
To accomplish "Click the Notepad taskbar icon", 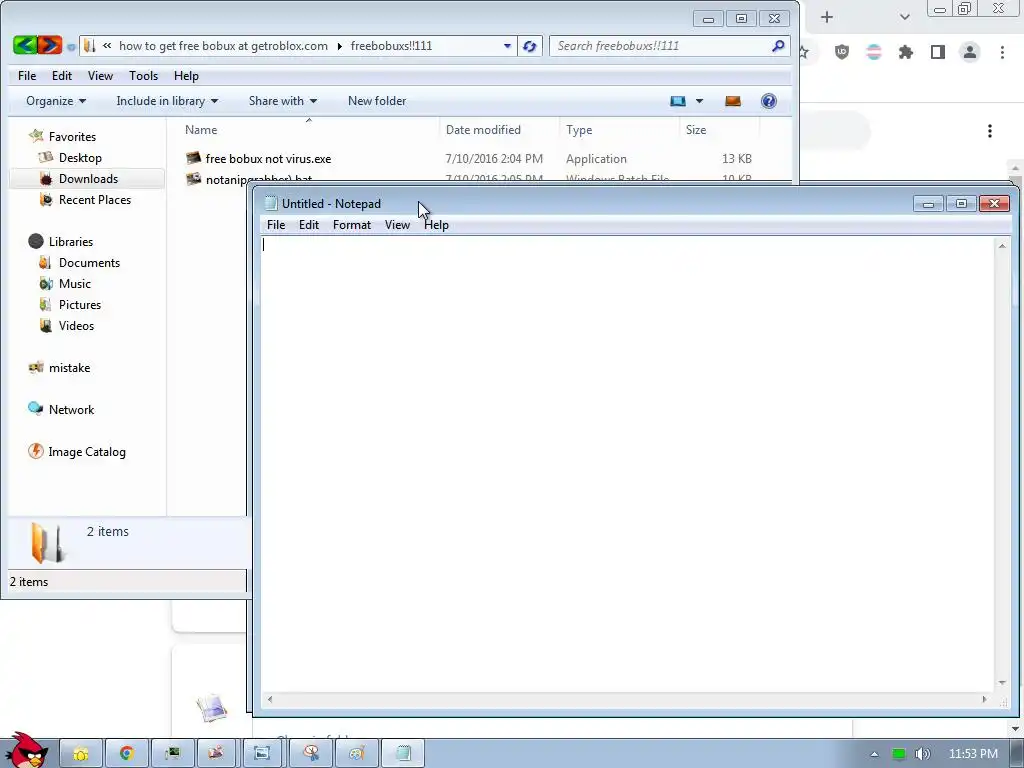I will [403, 754].
